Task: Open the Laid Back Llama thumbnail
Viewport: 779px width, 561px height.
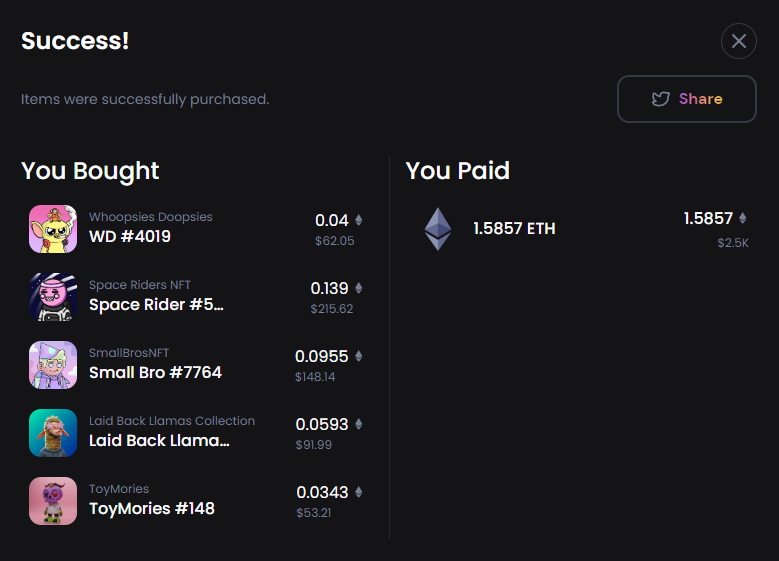Action: 53,433
